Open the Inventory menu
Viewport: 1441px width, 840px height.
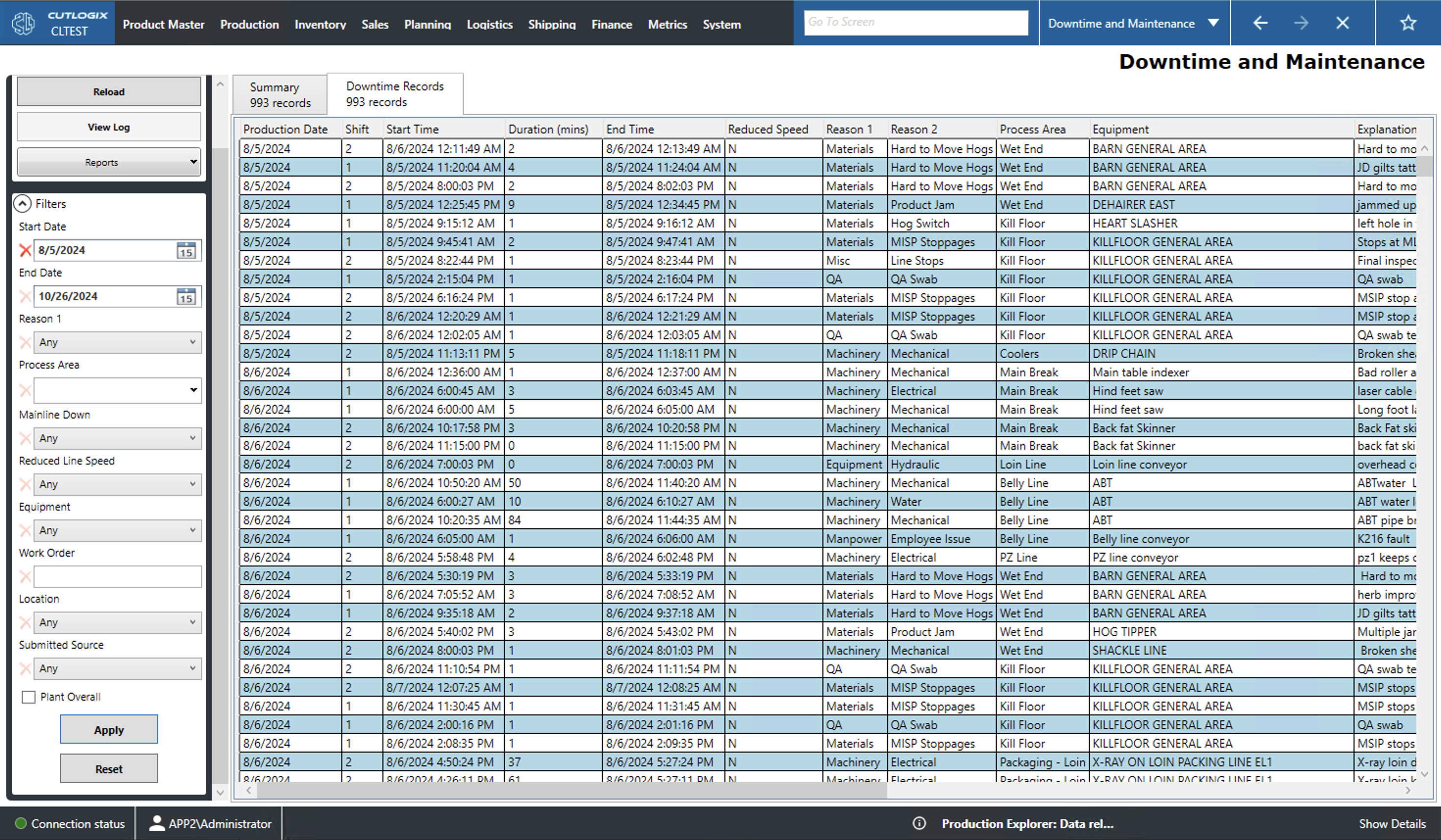coord(320,25)
